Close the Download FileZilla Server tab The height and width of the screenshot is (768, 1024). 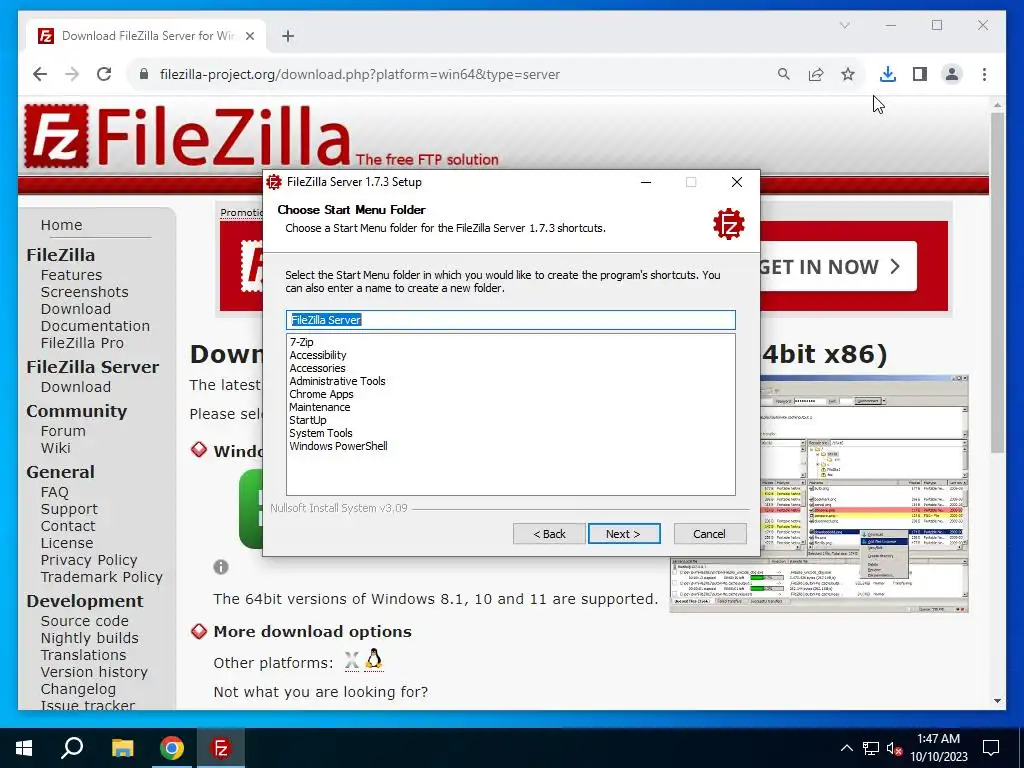coord(249,36)
